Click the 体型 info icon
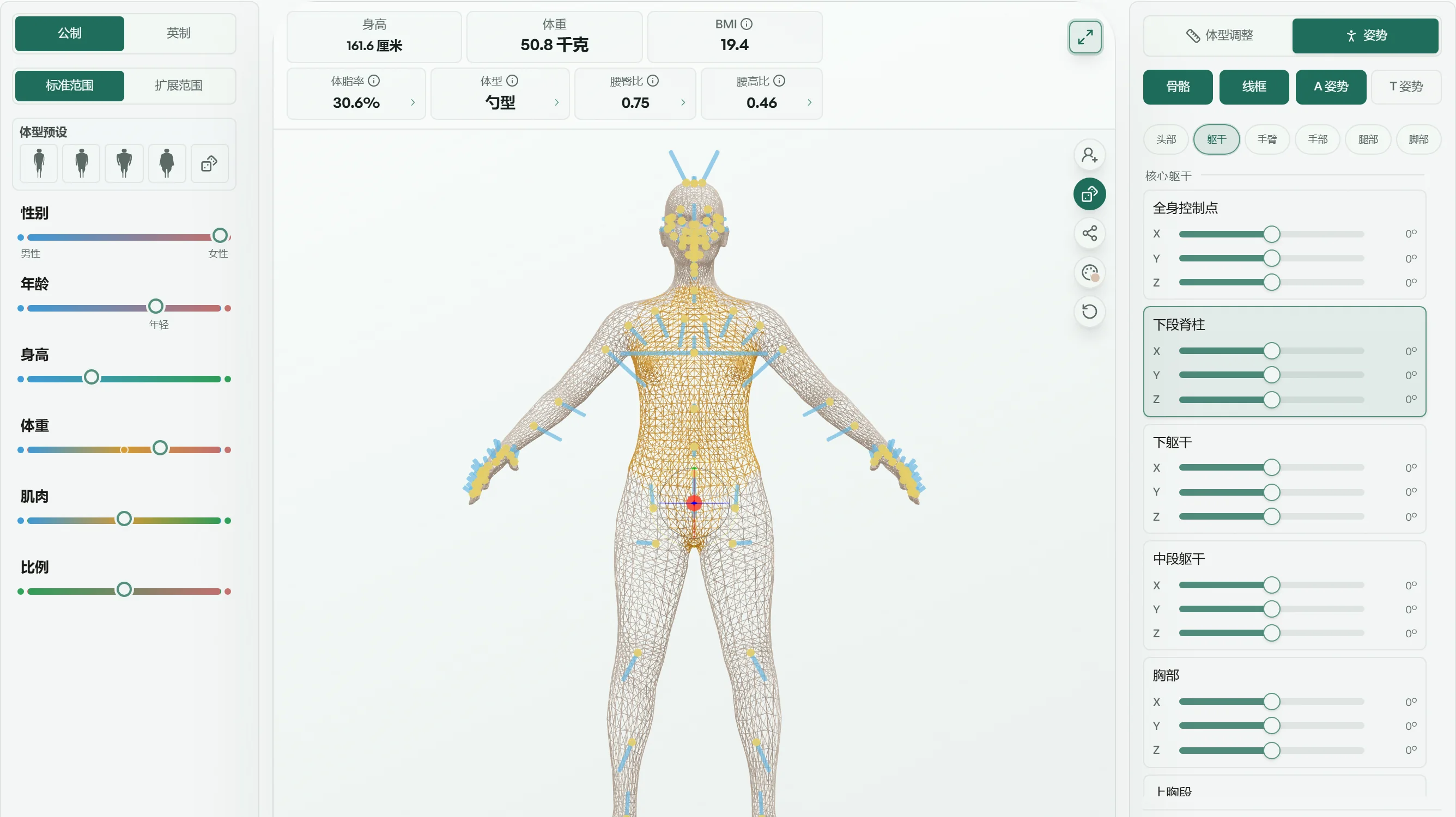The height and width of the screenshot is (817, 1456). pos(512,81)
